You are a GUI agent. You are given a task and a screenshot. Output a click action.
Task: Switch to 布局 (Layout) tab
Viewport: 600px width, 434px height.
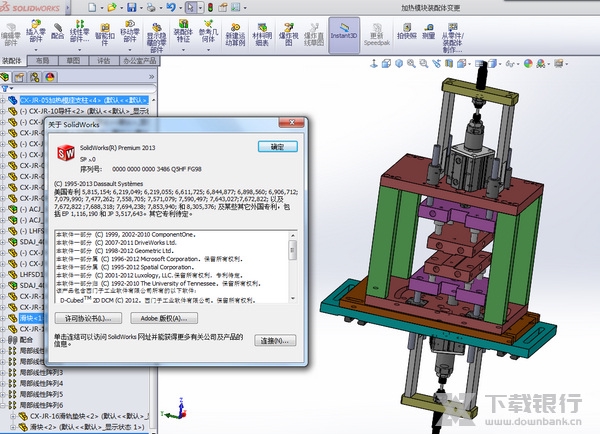coord(42,60)
